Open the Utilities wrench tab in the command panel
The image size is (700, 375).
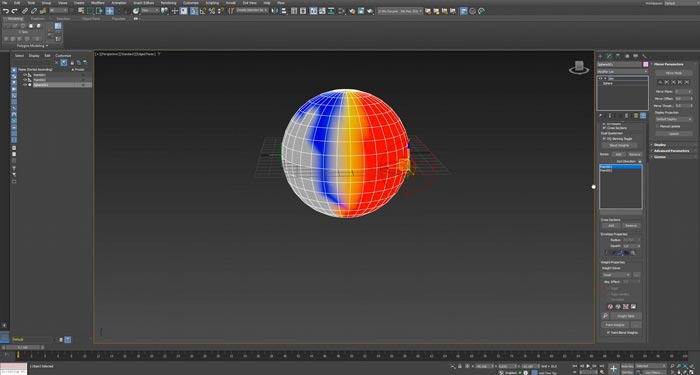(644, 56)
